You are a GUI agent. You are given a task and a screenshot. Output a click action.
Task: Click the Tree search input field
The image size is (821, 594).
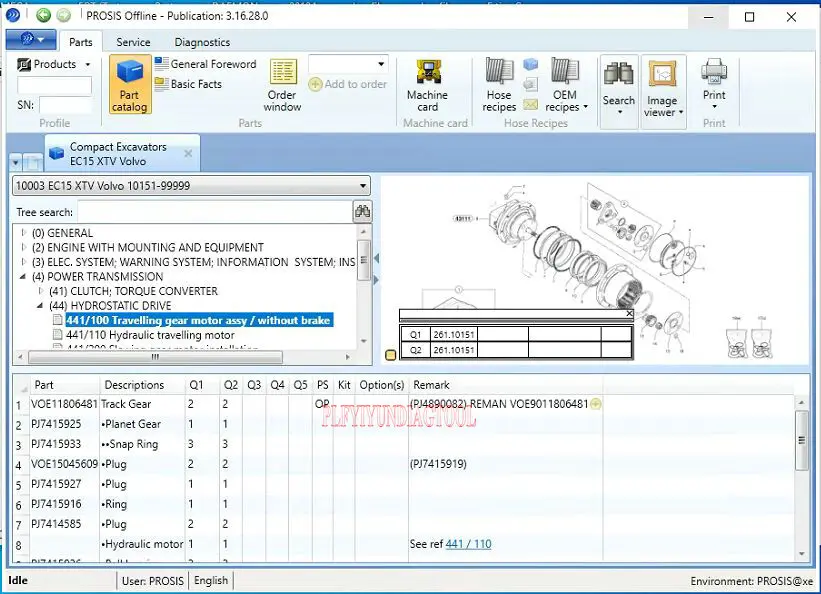coord(214,211)
